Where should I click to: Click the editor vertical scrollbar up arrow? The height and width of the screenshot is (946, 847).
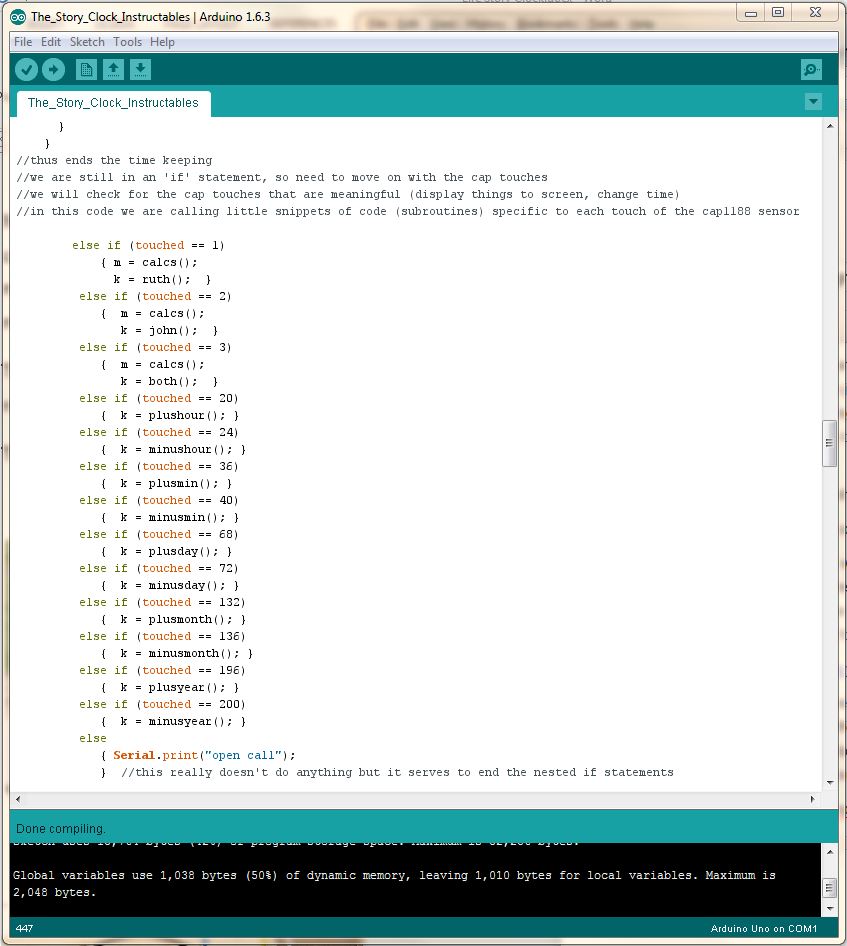point(830,126)
